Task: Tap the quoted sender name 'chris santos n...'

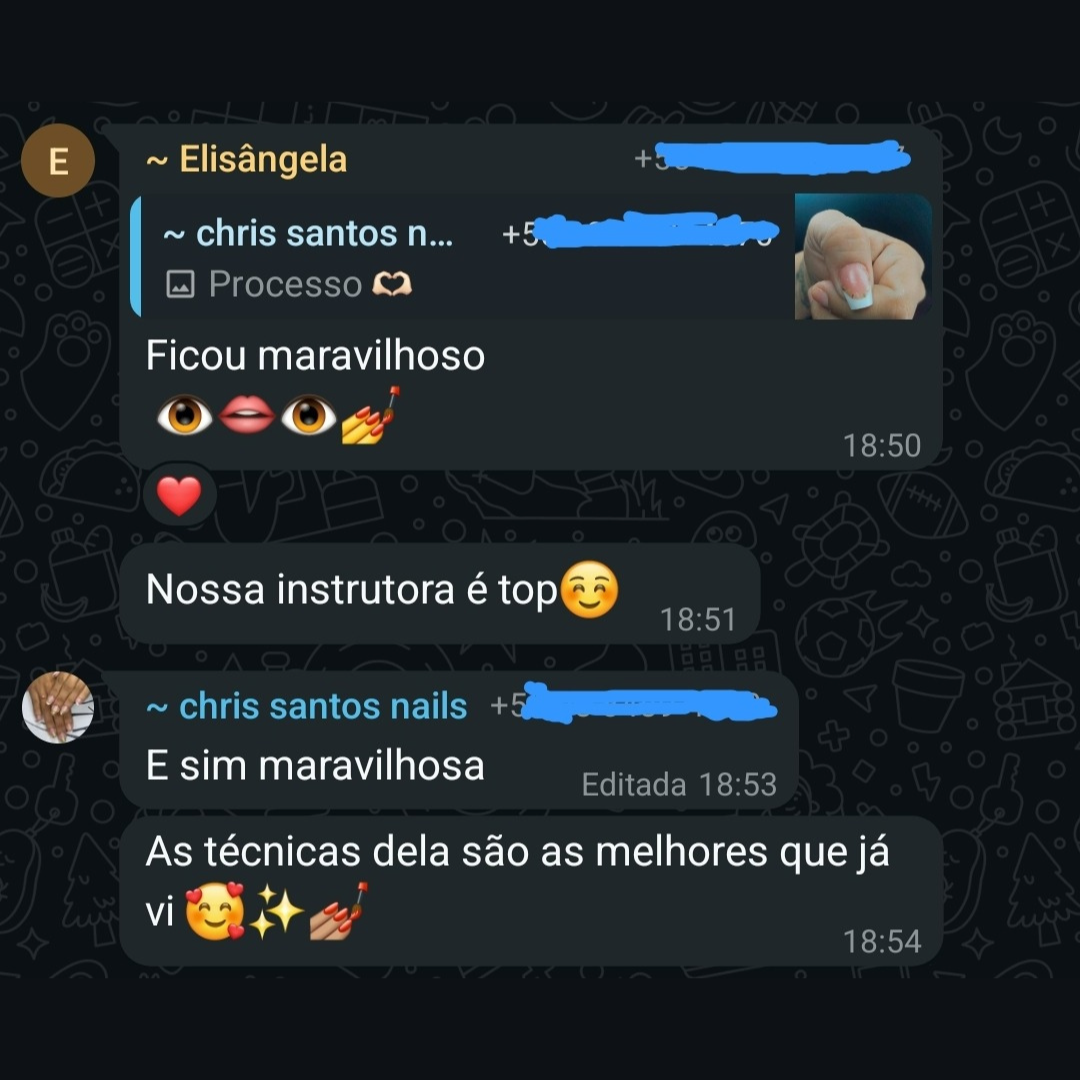Action: point(308,233)
